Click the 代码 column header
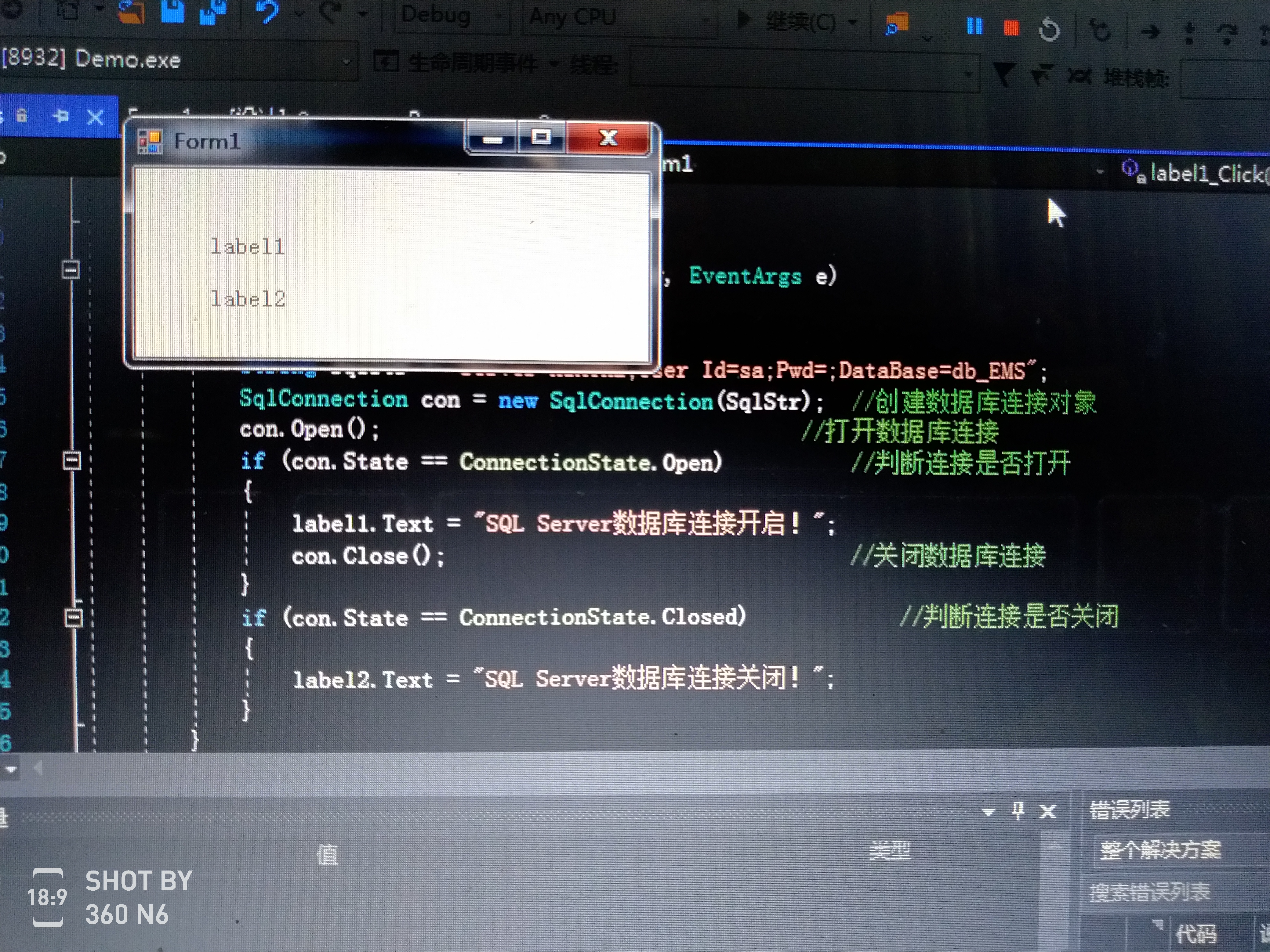Image resolution: width=1270 pixels, height=952 pixels. click(1196, 934)
